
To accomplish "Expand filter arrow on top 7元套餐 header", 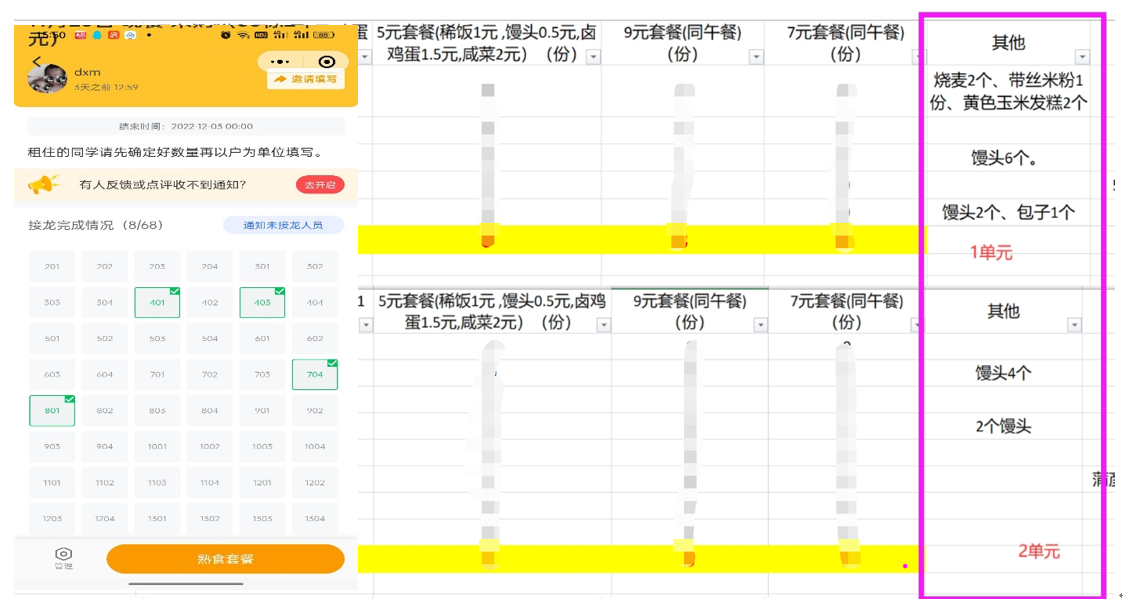I will coord(911,57).
